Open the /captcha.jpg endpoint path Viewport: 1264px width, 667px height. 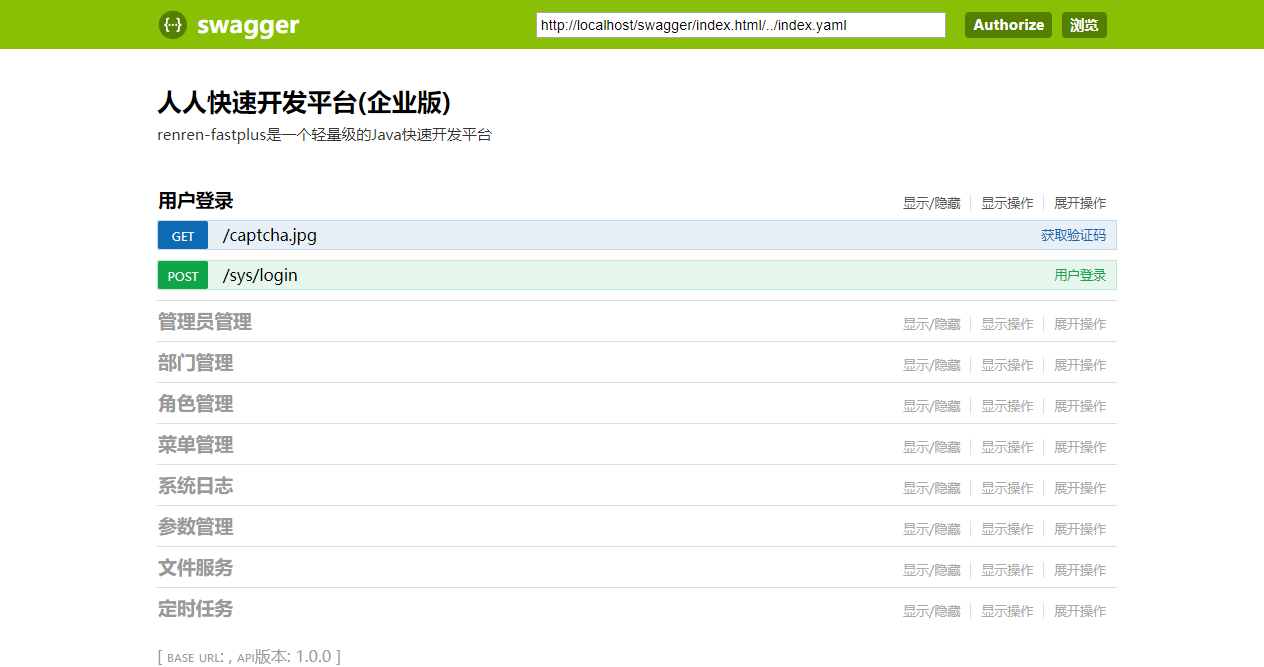270,236
